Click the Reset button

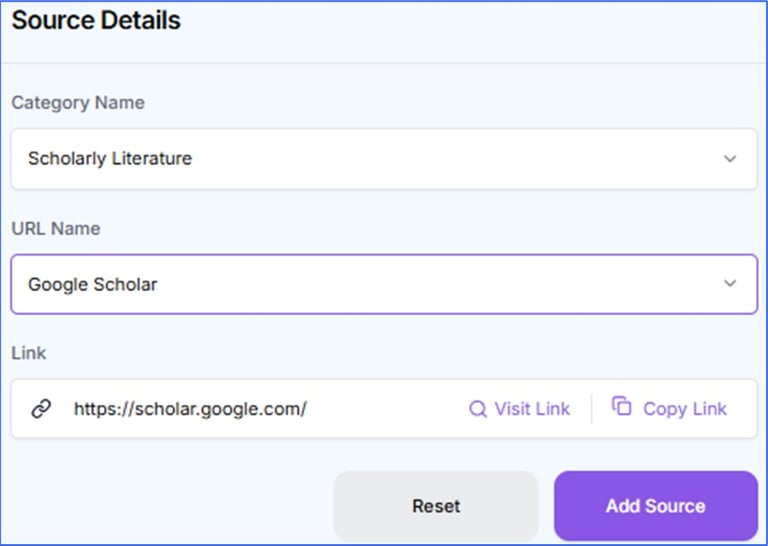point(436,506)
